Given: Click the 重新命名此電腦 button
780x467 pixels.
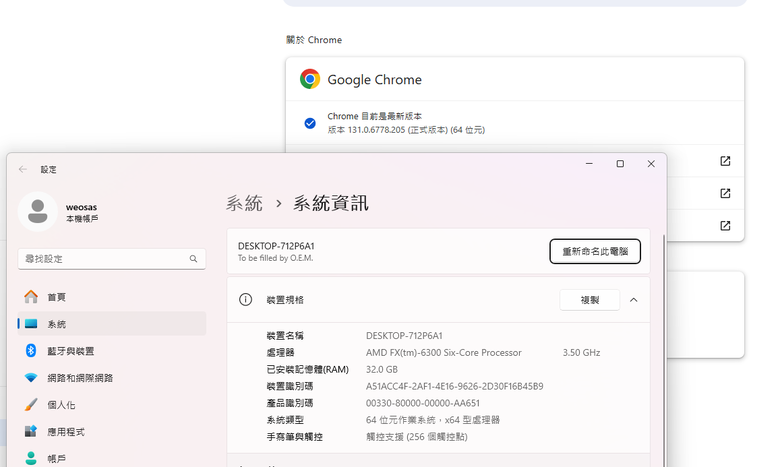Looking at the screenshot, I should click(x=595, y=251).
